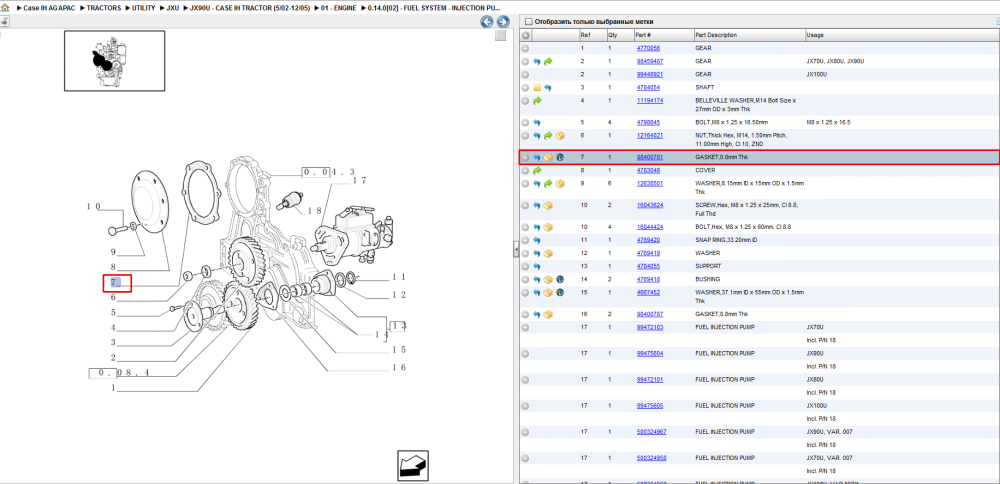Click blue arrow icon in row 98459487
This screenshot has width=1000, height=484.
tap(536, 62)
